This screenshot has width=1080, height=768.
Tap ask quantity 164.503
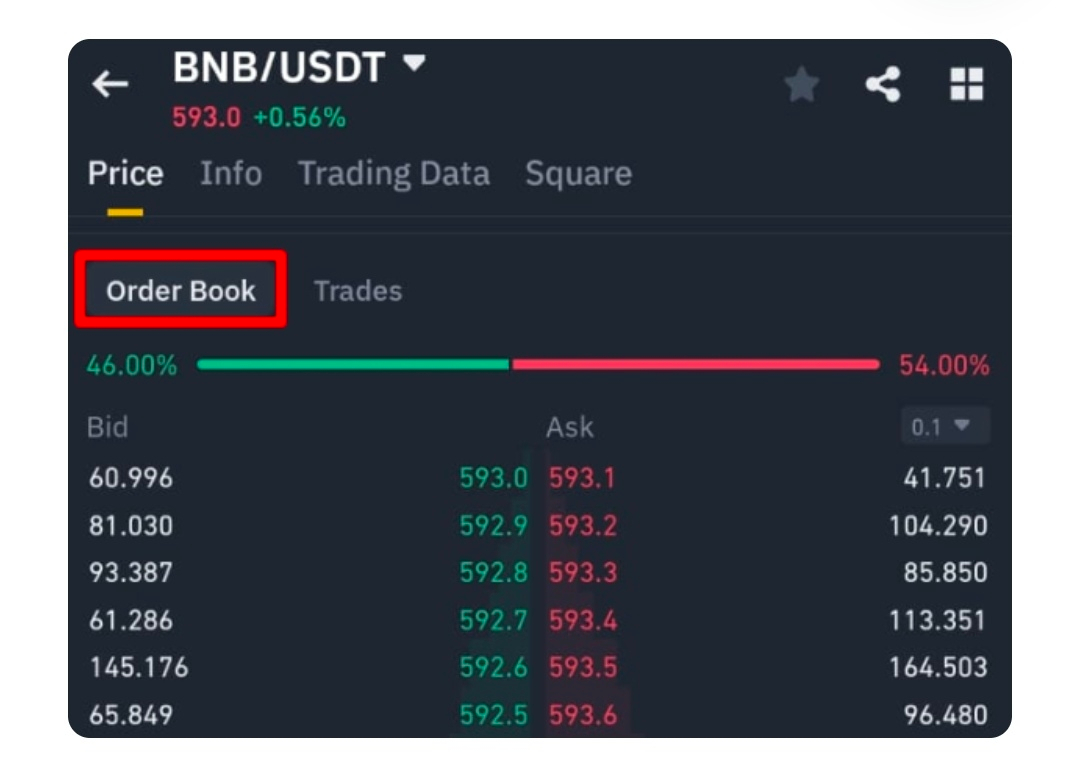938,667
